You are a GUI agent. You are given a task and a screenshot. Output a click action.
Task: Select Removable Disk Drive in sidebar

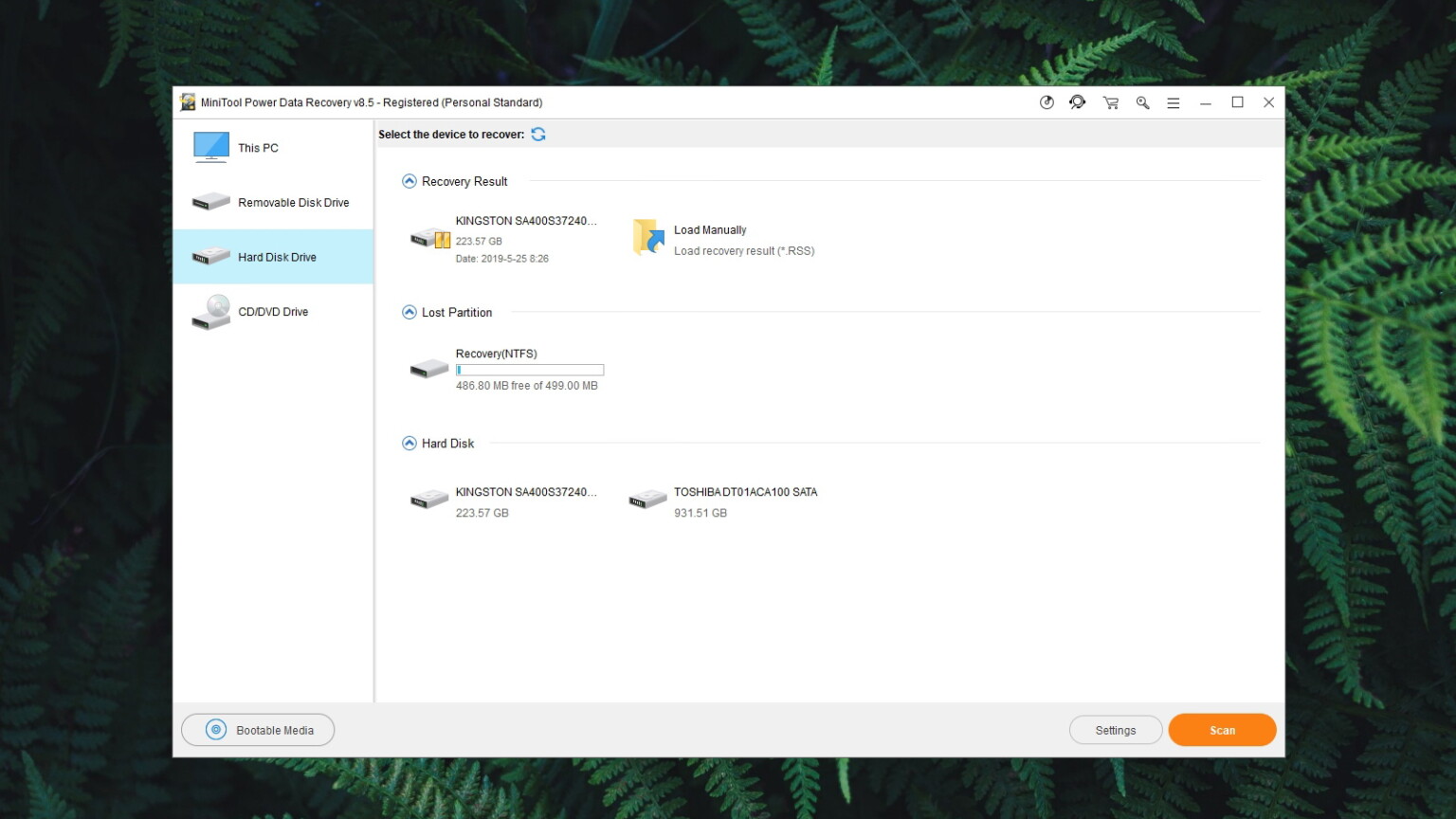[273, 203]
